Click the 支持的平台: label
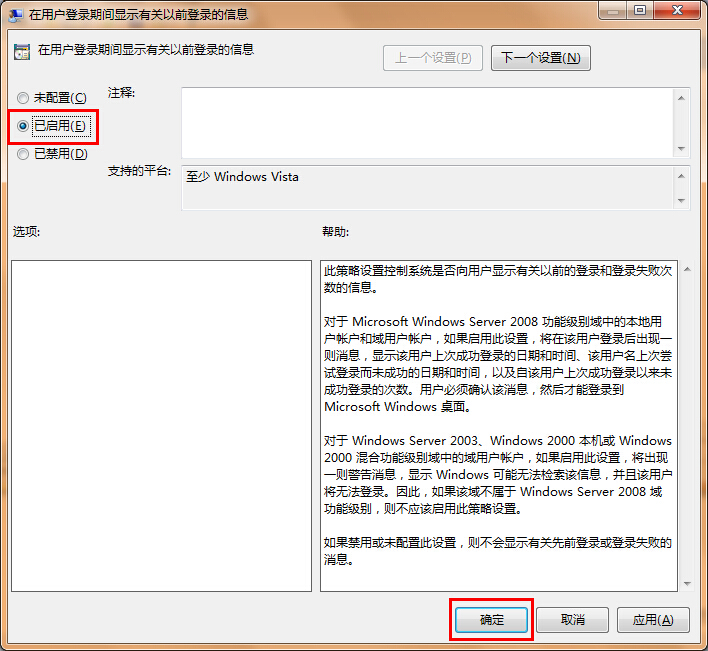Image resolution: width=708 pixels, height=651 pixels. (x=139, y=171)
